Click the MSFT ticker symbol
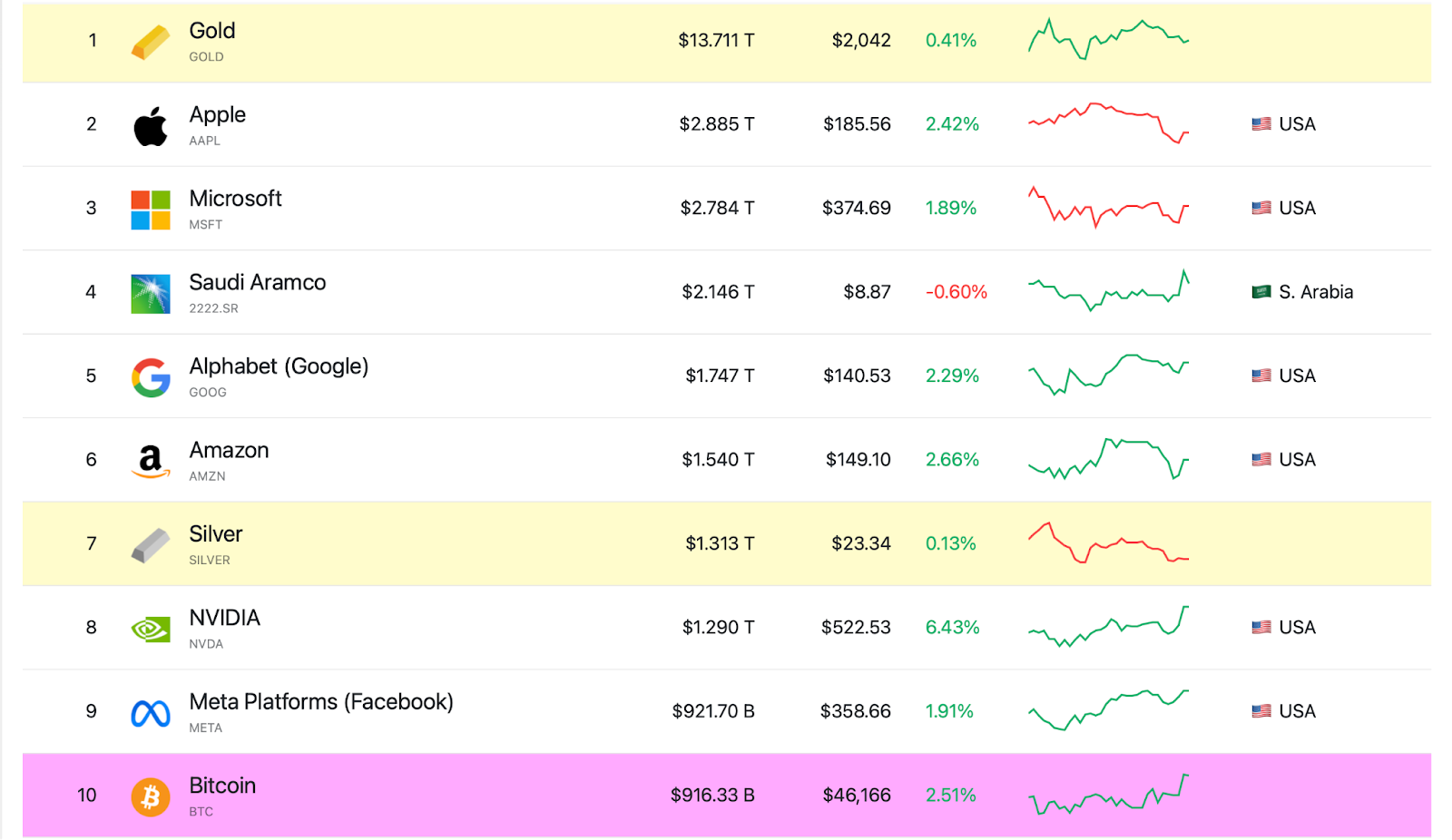This screenshot has height=840, width=1452. pos(205,224)
